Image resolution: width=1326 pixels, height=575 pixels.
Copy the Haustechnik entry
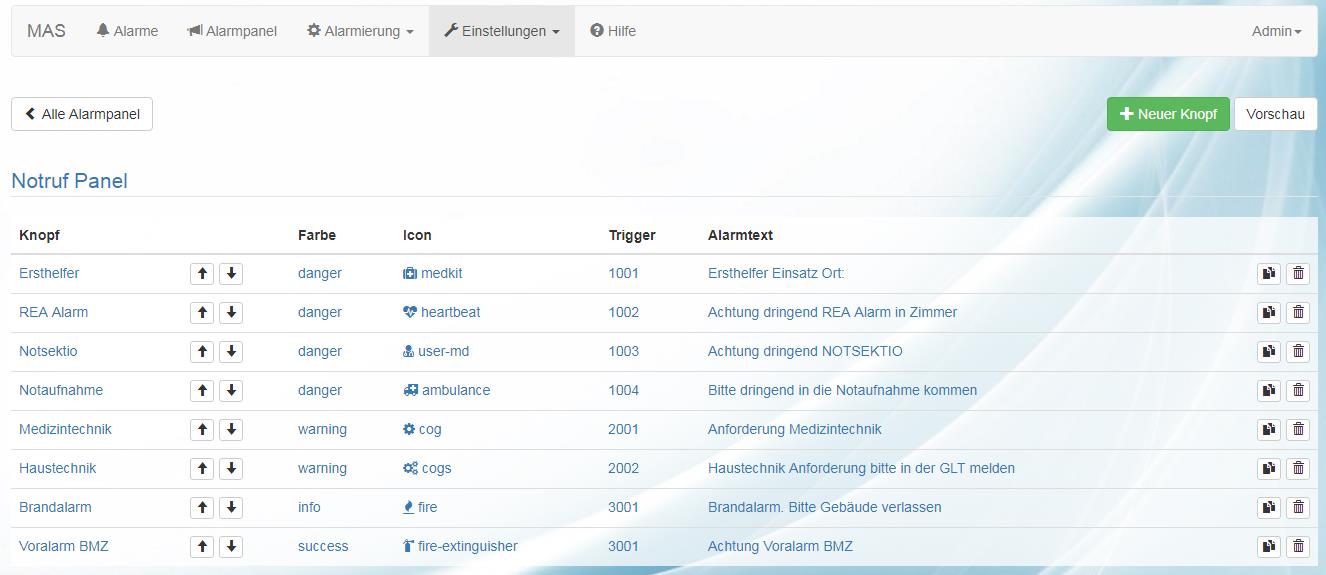point(1269,469)
